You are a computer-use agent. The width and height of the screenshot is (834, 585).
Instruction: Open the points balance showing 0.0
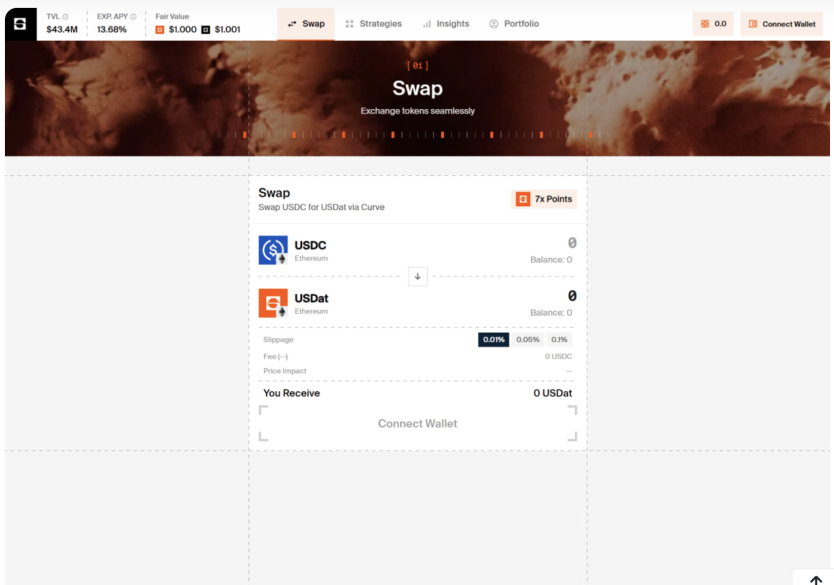[x=713, y=22]
